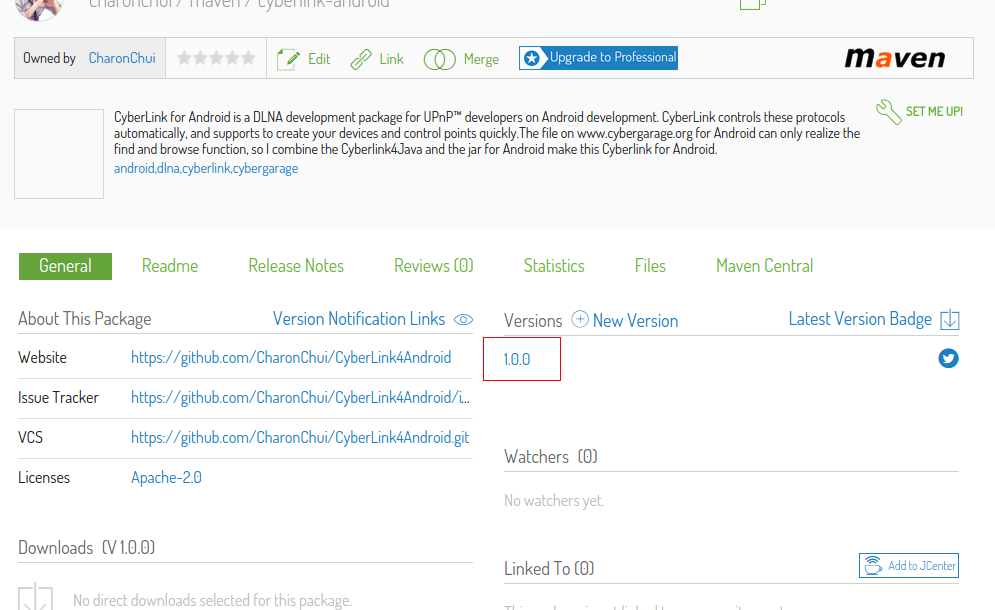Open the VCS CyberLink4Android.git link
The image size is (995, 610).
[x=300, y=437]
